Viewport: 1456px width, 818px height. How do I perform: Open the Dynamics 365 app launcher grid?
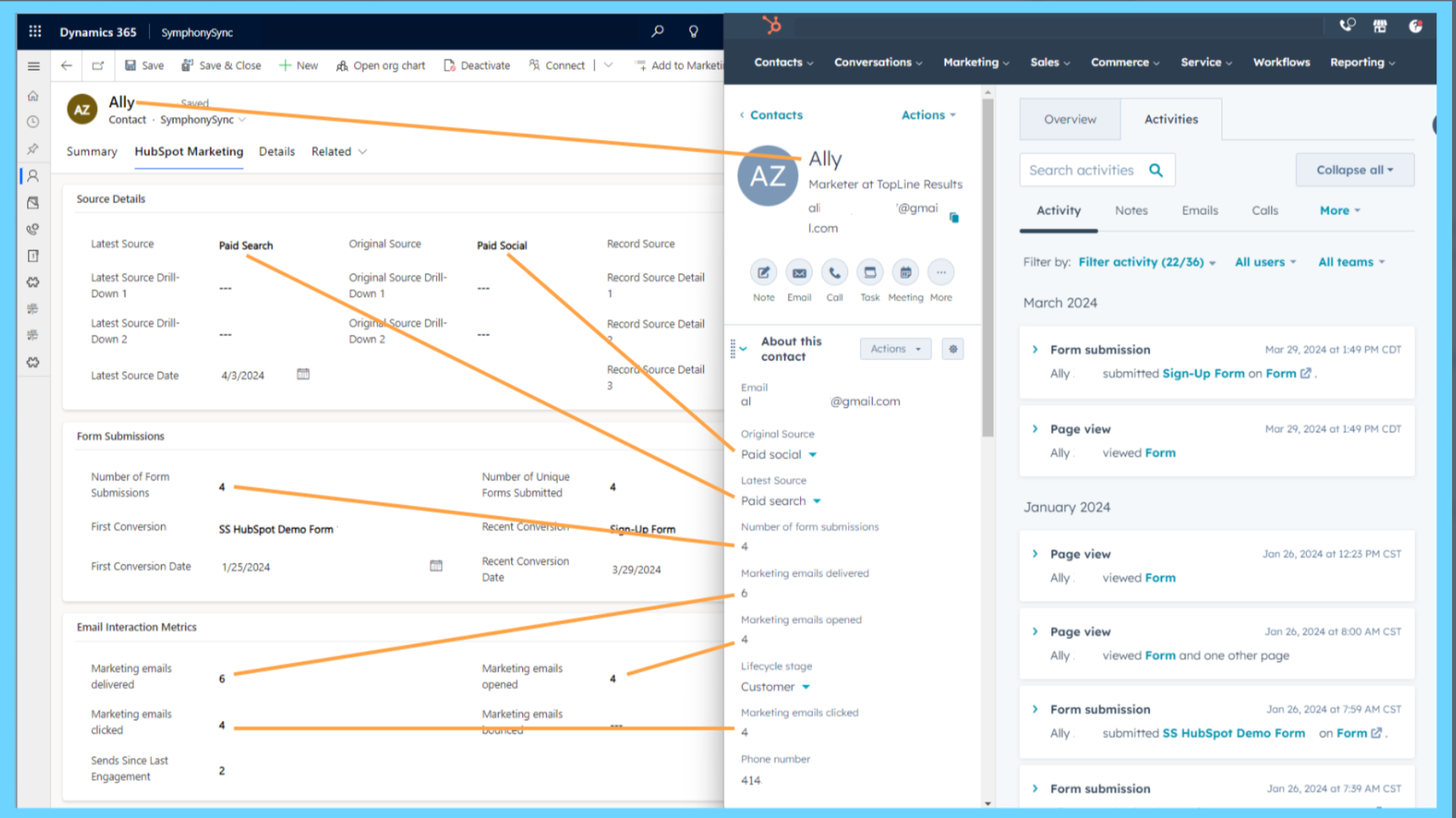(x=35, y=31)
